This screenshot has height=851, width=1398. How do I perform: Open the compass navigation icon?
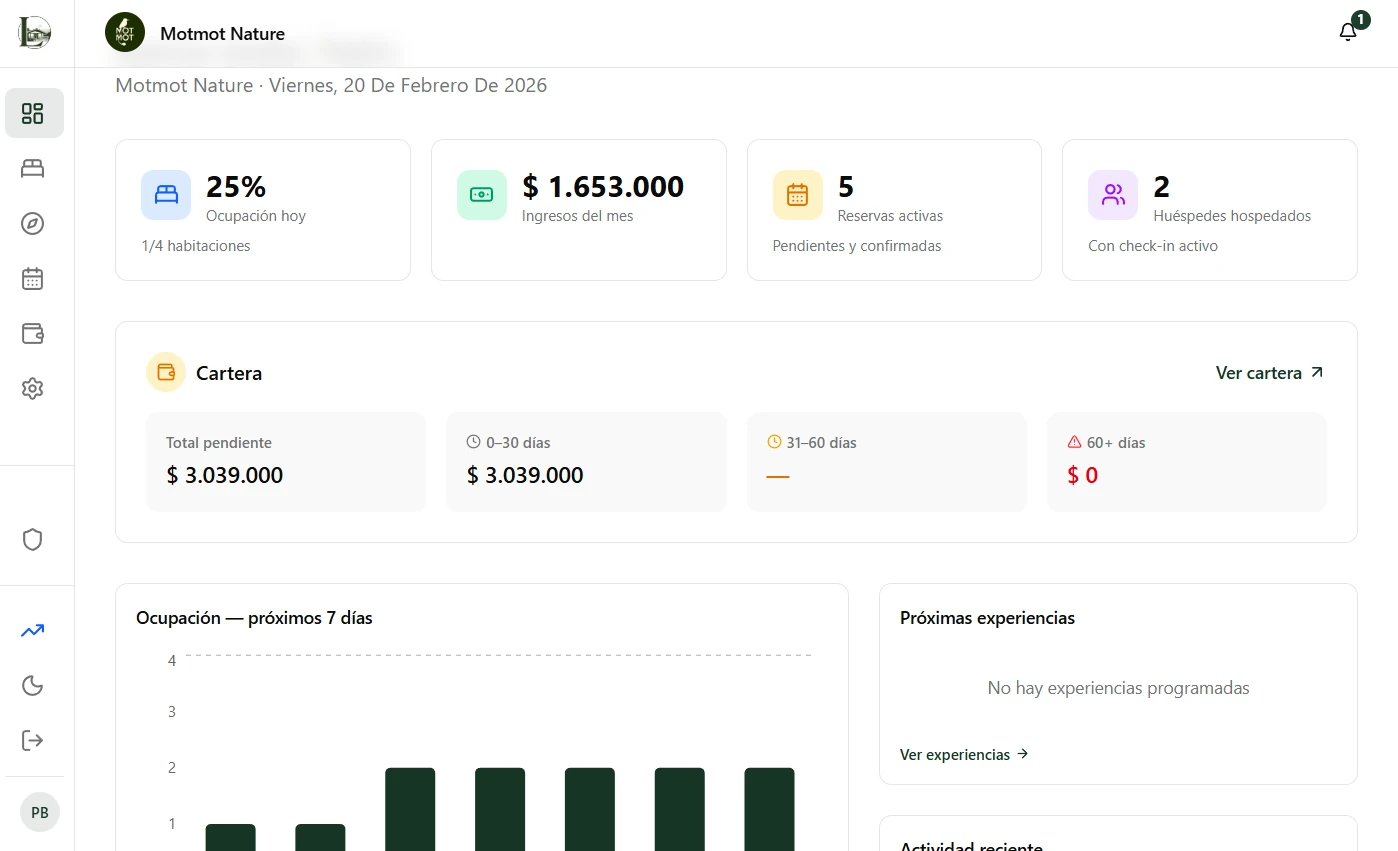tap(33, 224)
